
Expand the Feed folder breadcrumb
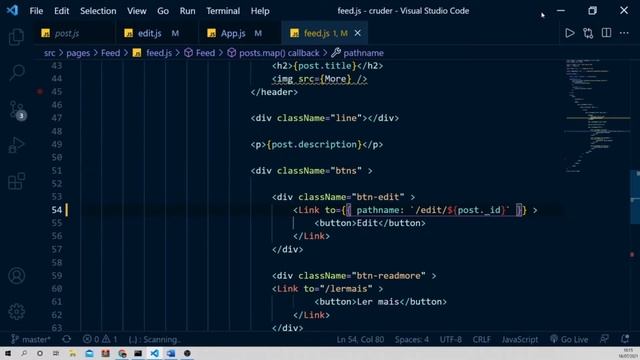pyautogui.click(x=111, y=53)
